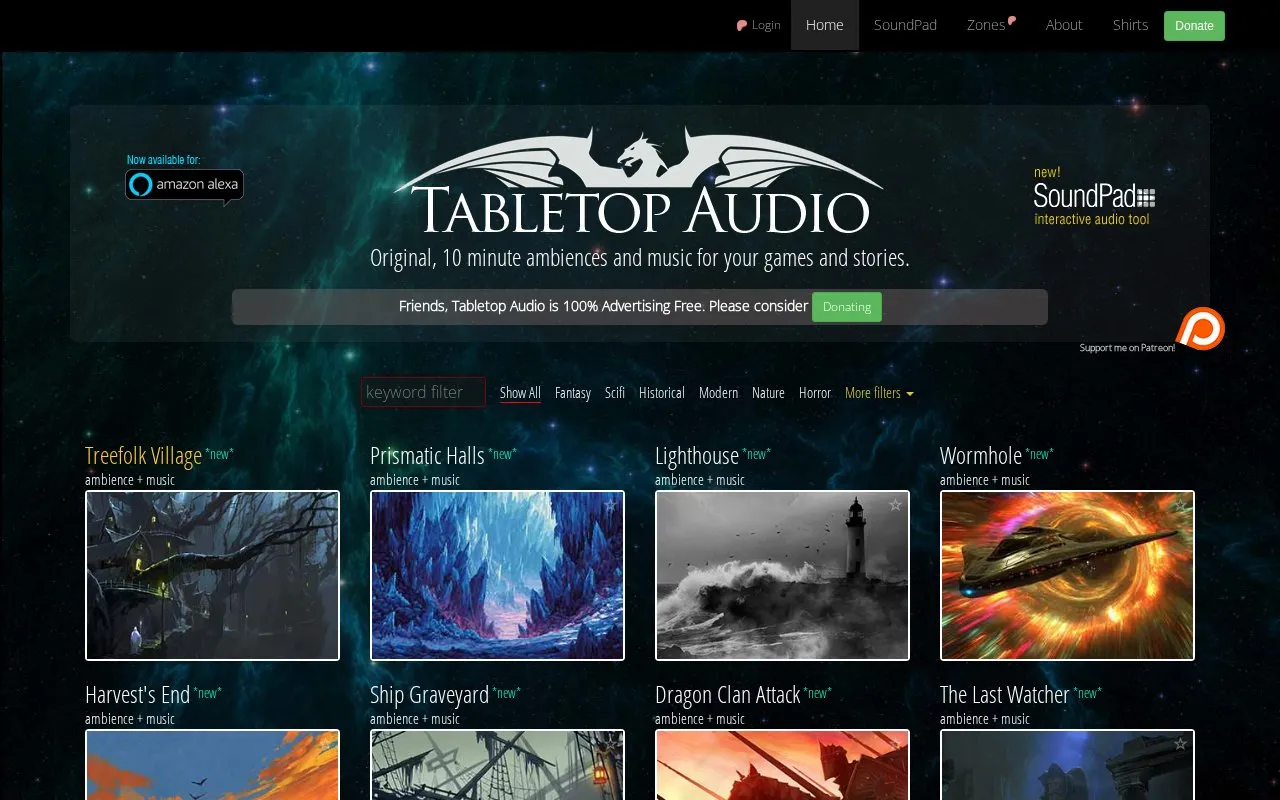
Task: Open the Prismatic Halls title link
Action: [427, 456]
